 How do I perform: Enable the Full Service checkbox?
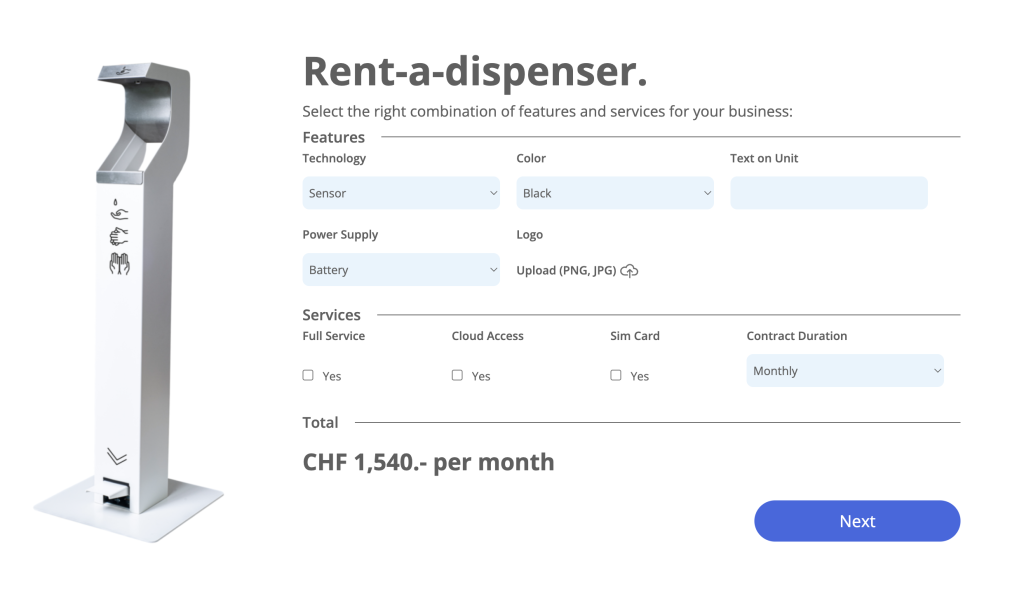coord(308,375)
